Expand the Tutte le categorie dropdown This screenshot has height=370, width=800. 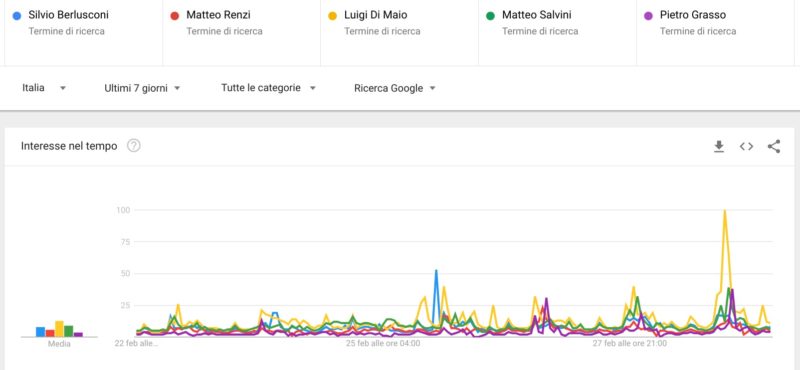[268, 88]
